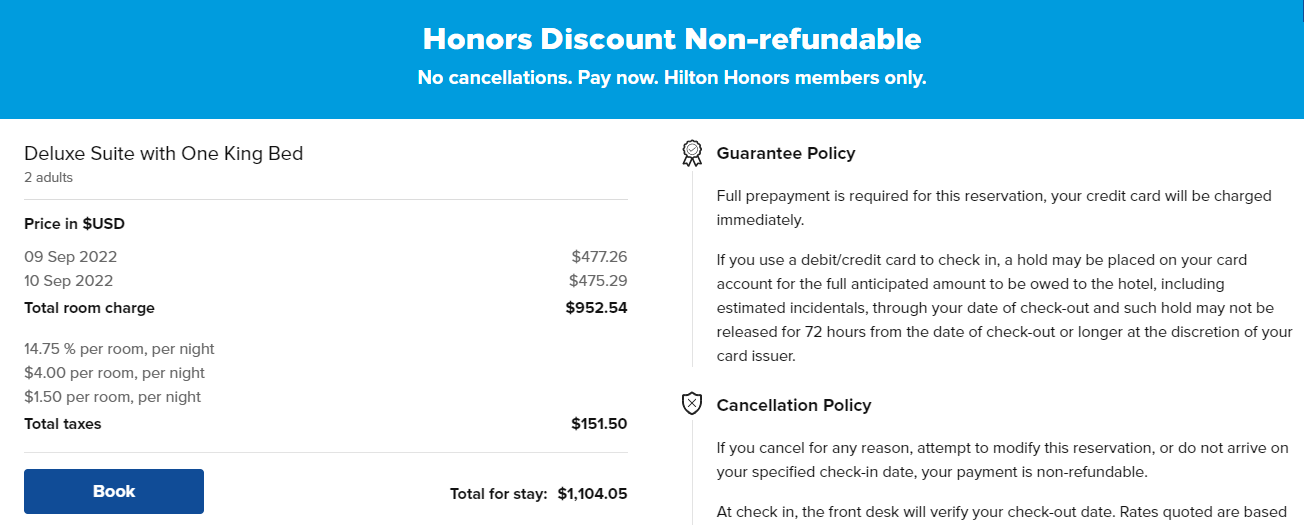1304x525 pixels.
Task: Click the Total for stay $1,104.05 amount
Action: pos(592,493)
